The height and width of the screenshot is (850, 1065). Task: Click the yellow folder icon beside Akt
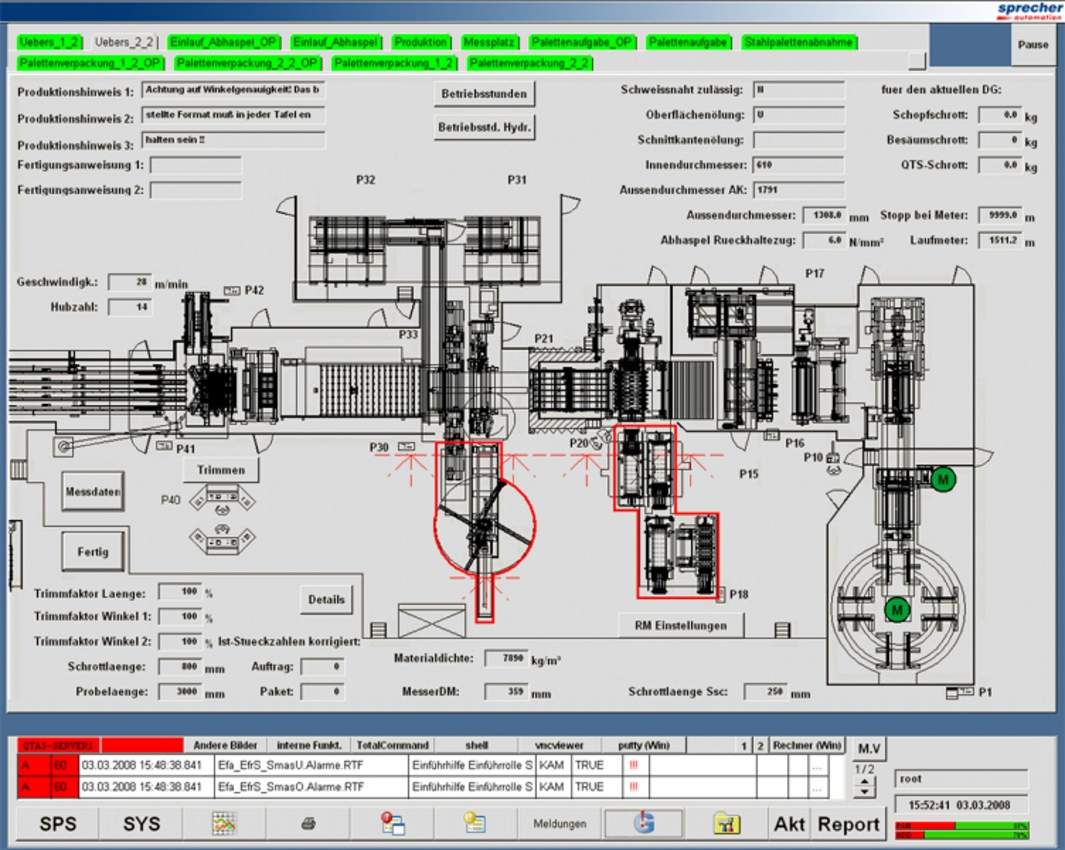[x=726, y=824]
